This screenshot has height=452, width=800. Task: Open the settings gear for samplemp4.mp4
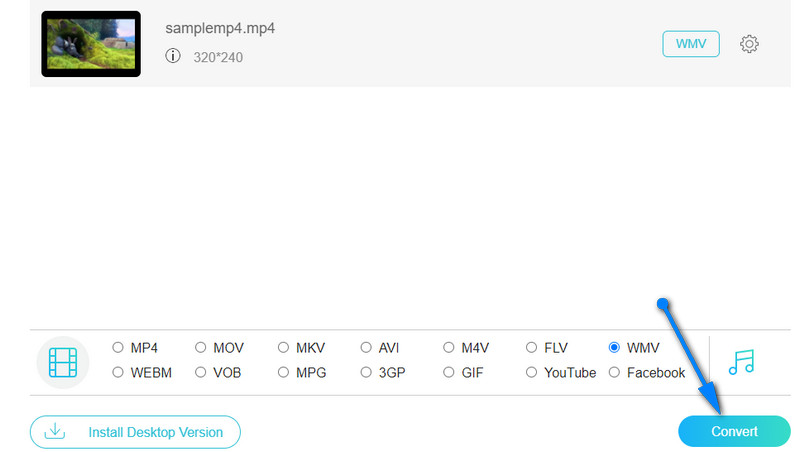pyautogui.click(x=749, y=44)
